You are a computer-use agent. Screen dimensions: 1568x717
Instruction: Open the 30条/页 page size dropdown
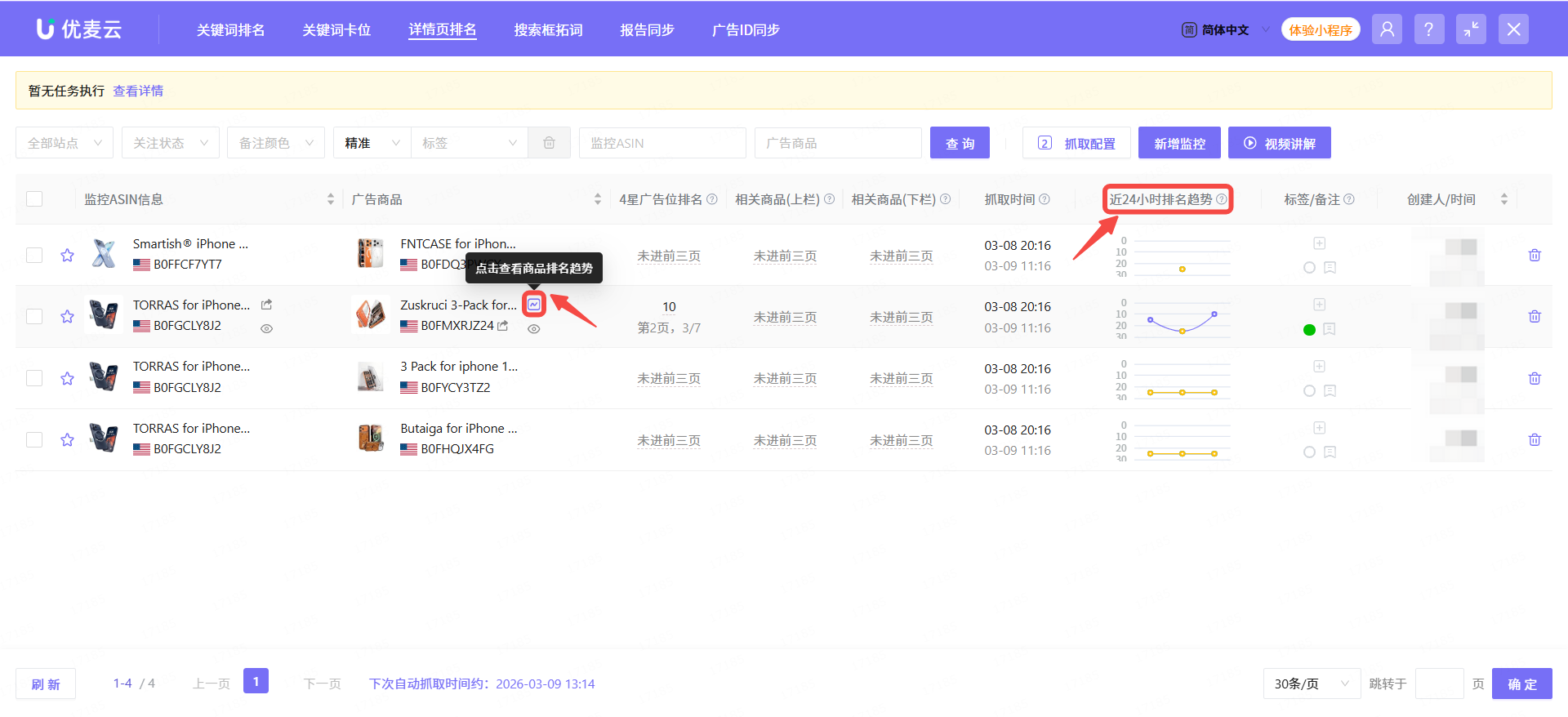point(1311,684)
